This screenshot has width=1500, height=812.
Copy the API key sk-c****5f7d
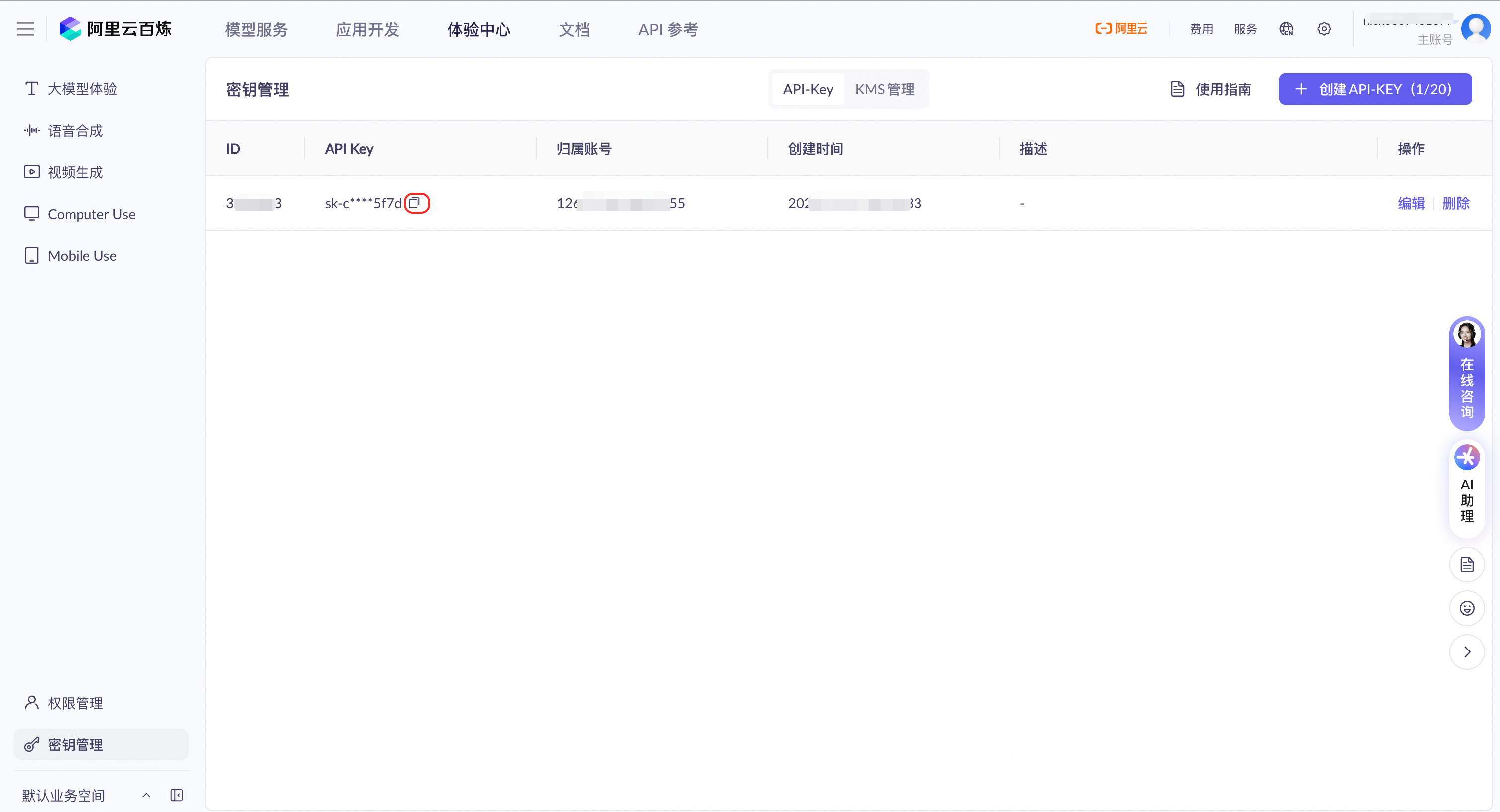tap(415, 203)
